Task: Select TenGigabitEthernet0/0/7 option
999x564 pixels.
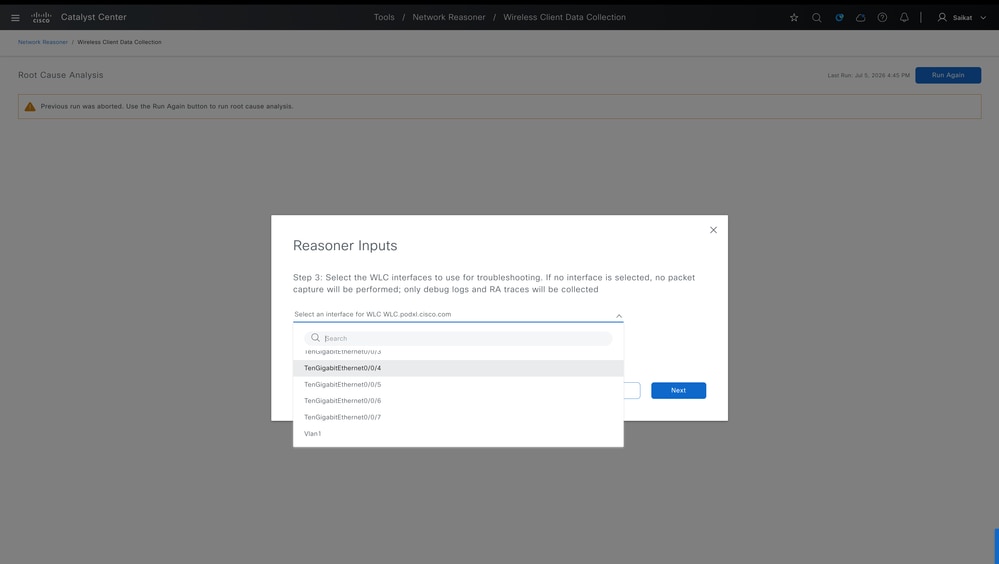Action: tap(458, 417)
